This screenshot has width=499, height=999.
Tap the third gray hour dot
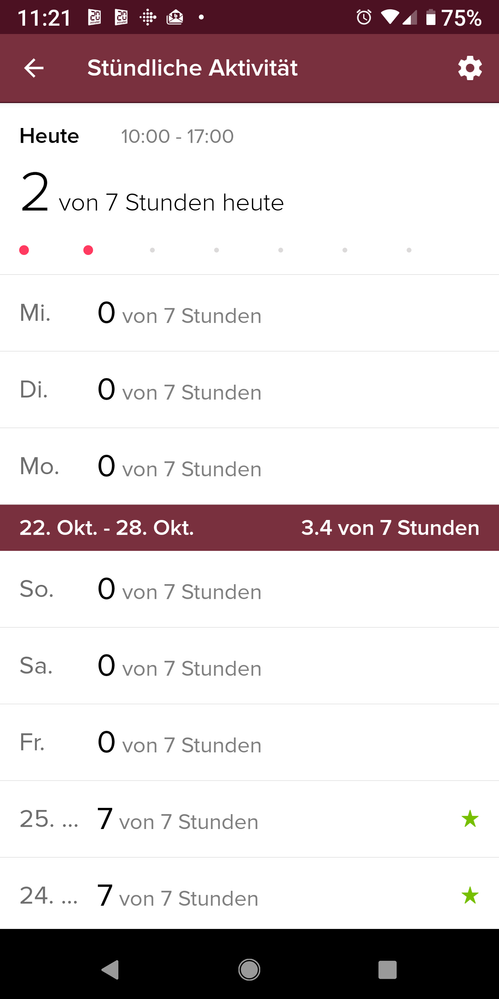point(152,250)
